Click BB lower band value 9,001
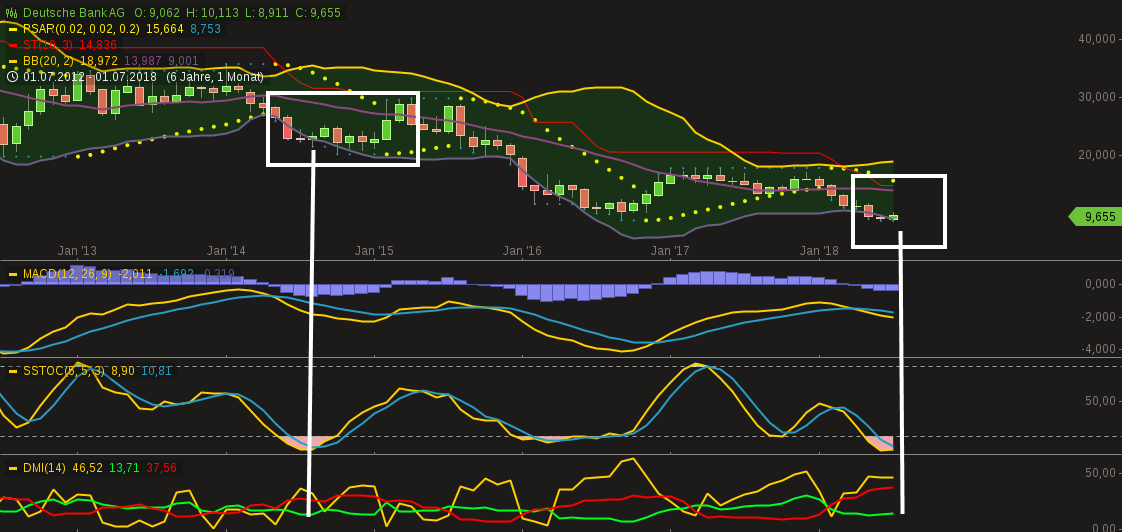Screen dimensions: 1122x532 [183, 60]
